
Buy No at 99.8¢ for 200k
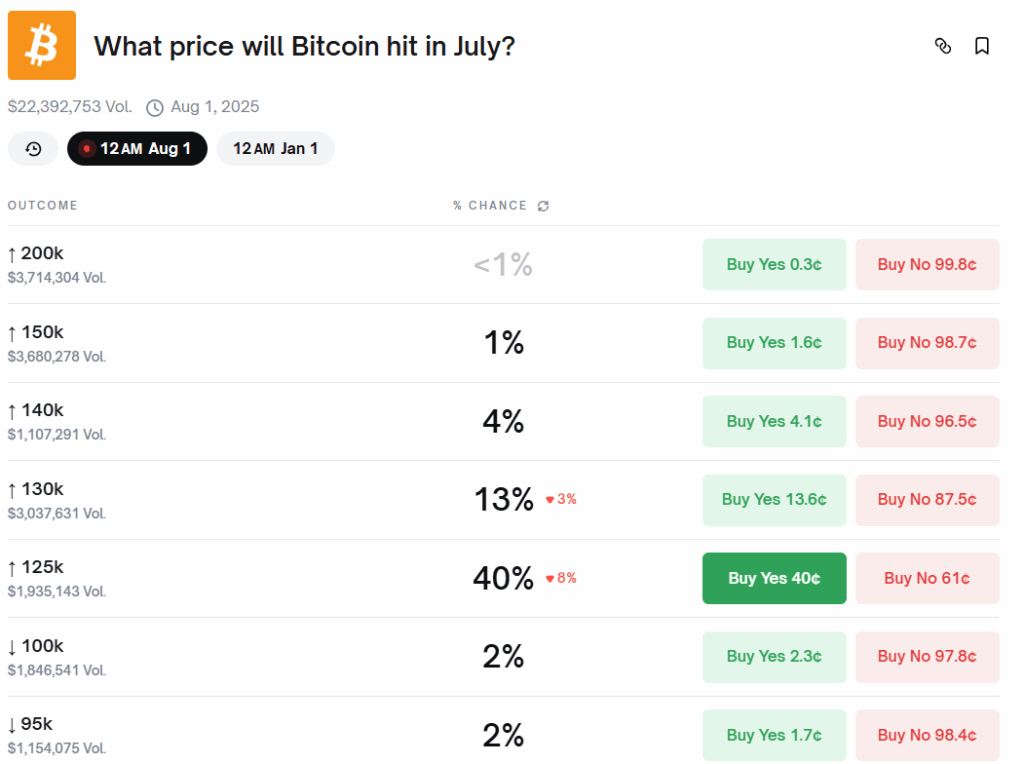[x=927, y=265]
